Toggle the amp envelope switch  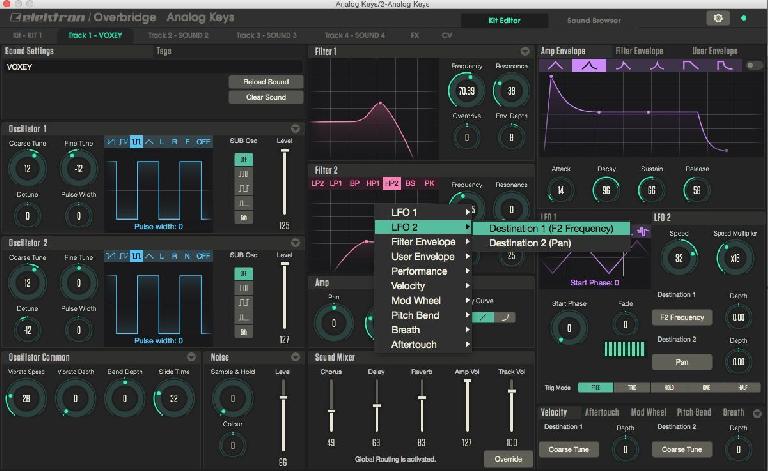[754, 66]
